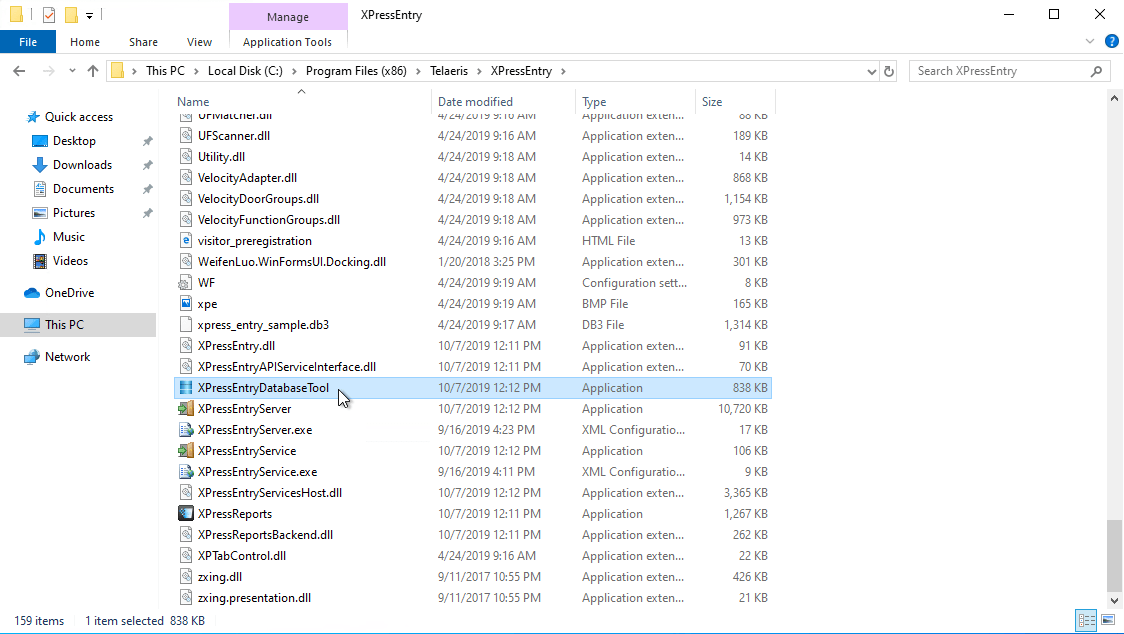Expand chevron after Local Disk (C:)
The width and height of the screenshot is (1124, 634).
tap(294, 71)
